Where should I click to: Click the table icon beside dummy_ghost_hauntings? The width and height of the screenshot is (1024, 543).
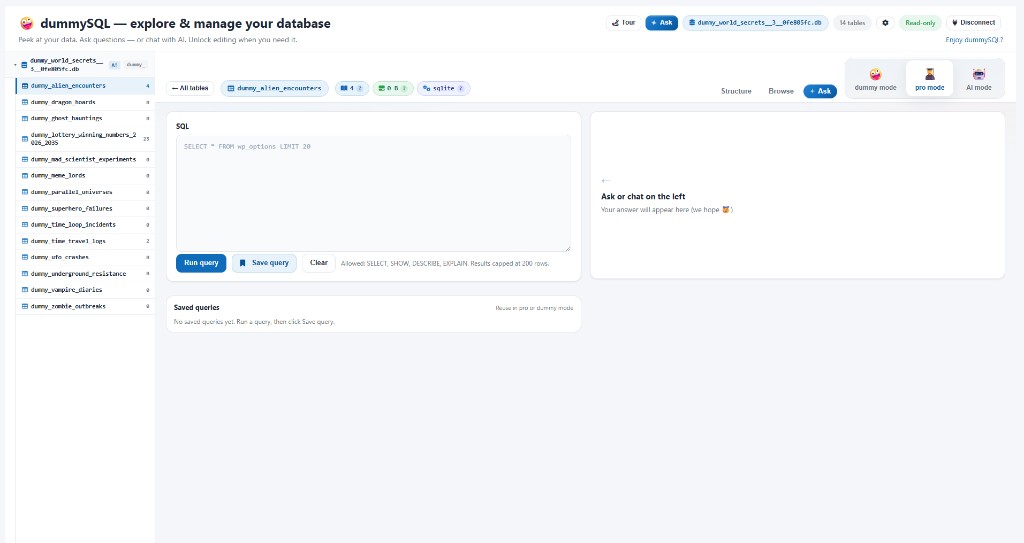click(25, 118)
